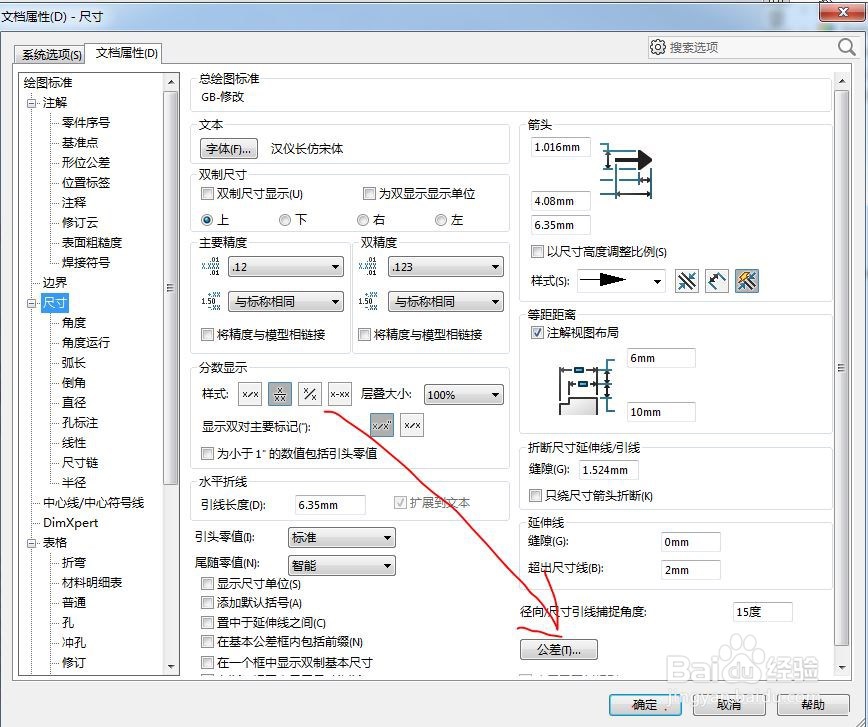This screenshot has height=727, width=868.
Task: Enable dual dimensions display checkbox
Action: point(207,194)
